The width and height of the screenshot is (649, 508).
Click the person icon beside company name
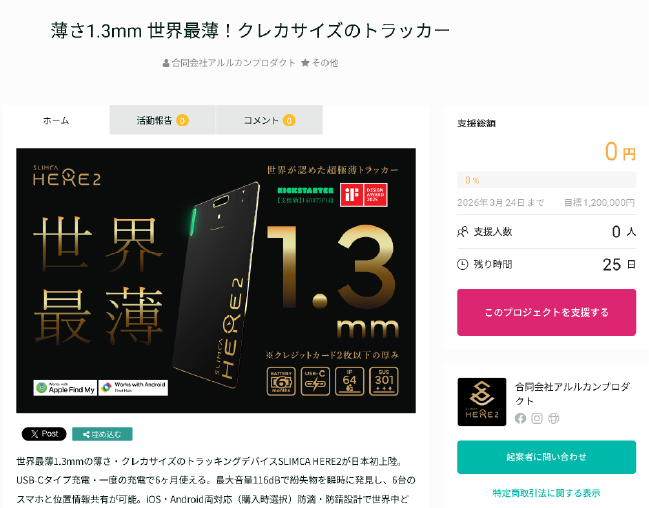tap(166, 63)
